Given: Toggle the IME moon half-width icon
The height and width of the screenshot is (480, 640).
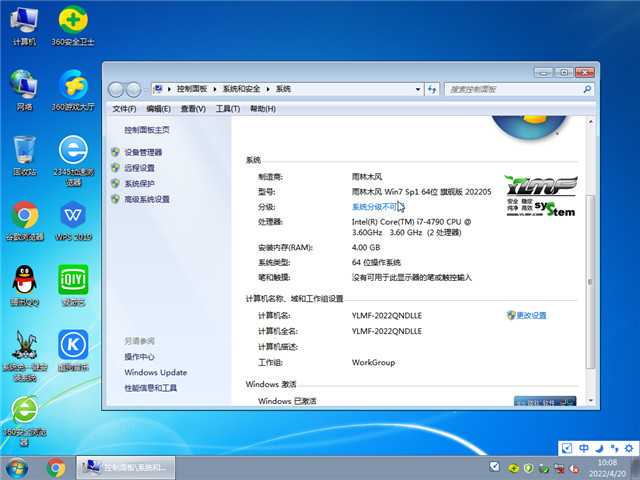Looking at the screenshot, I should pyautogui.click(x=599, y=448).
